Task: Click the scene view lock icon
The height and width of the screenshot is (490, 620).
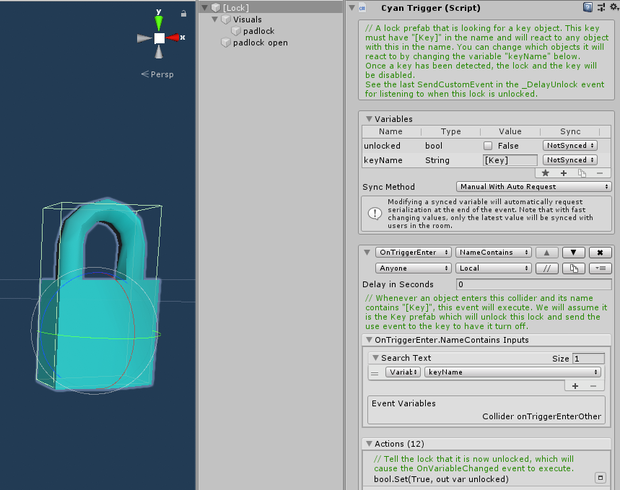Action: pos(183,14)
